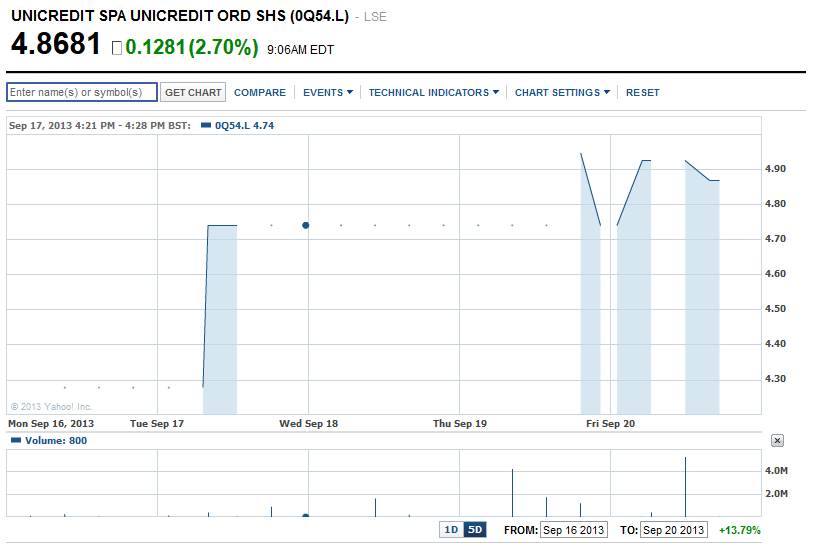Click the Wed Sep 18 axis label
The image size is (813, 546).
click(x=309, y=424)
